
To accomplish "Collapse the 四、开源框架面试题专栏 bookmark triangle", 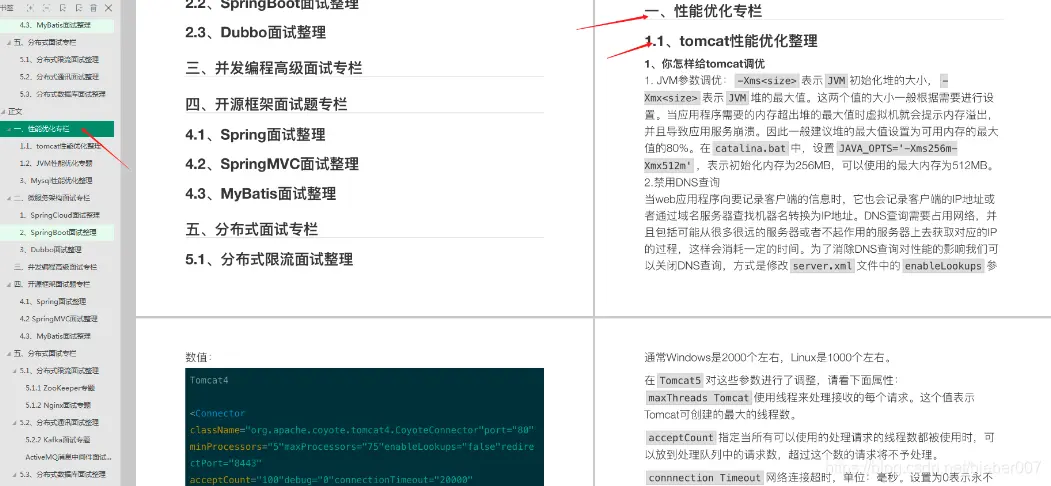I will (x=8, y=285).
